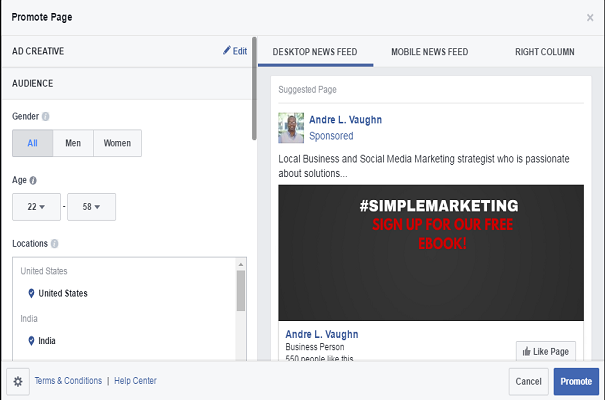Image resolution: width=605 pixels, height=400 pixels.
Task: Click the Locations info icon
Action: pos(54,243)
